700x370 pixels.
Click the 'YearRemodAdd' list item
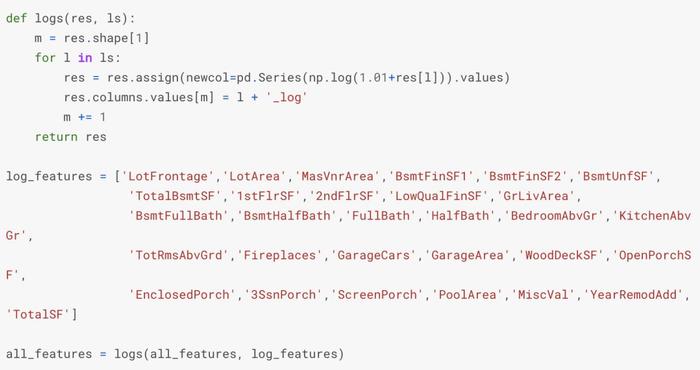(633, 295)
